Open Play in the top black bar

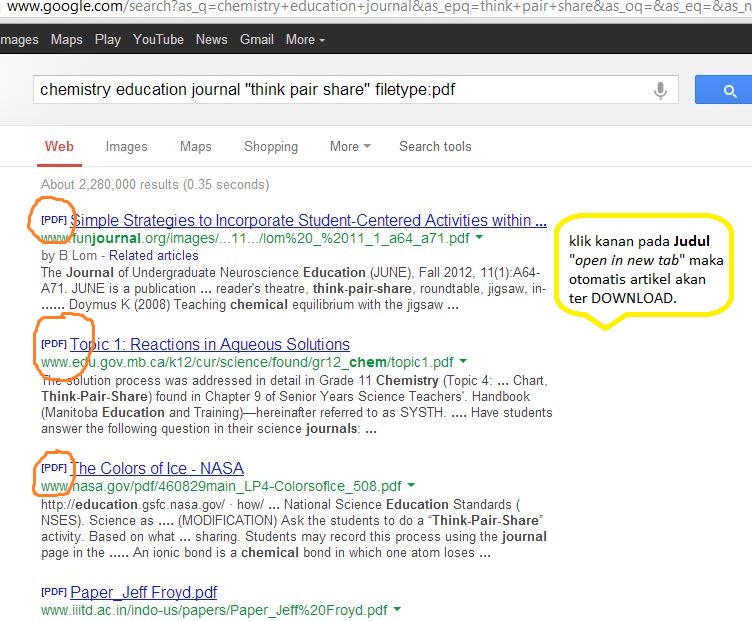(x=107, y=39)
